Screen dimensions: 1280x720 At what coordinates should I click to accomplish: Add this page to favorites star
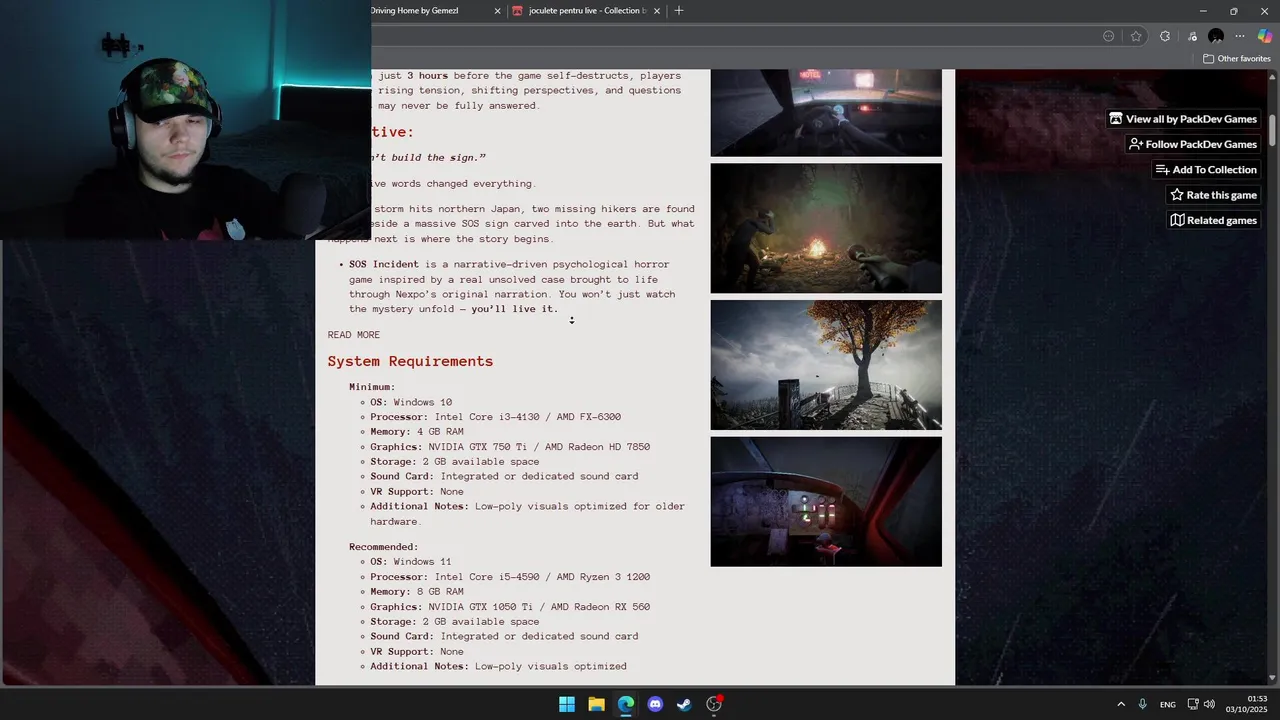[1136, 36]
